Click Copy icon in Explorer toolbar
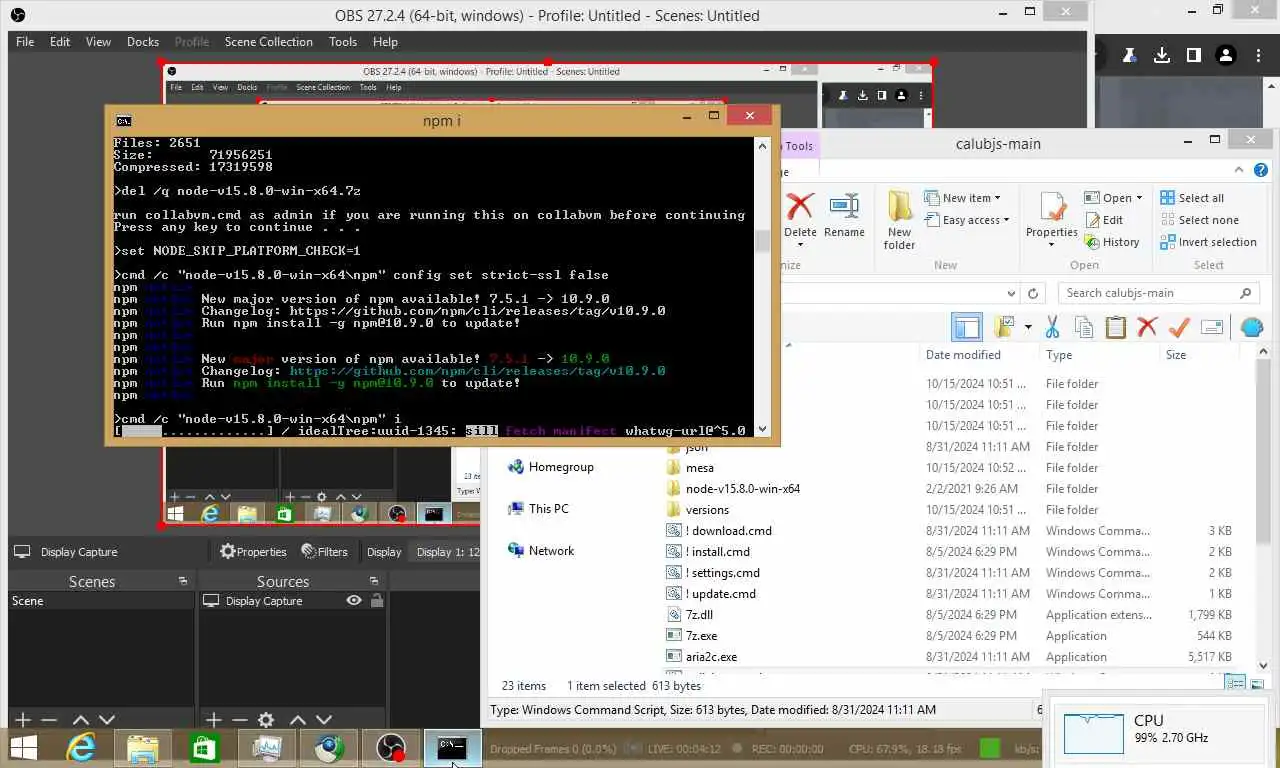The image size is (1280, 768). point(1084,327)
